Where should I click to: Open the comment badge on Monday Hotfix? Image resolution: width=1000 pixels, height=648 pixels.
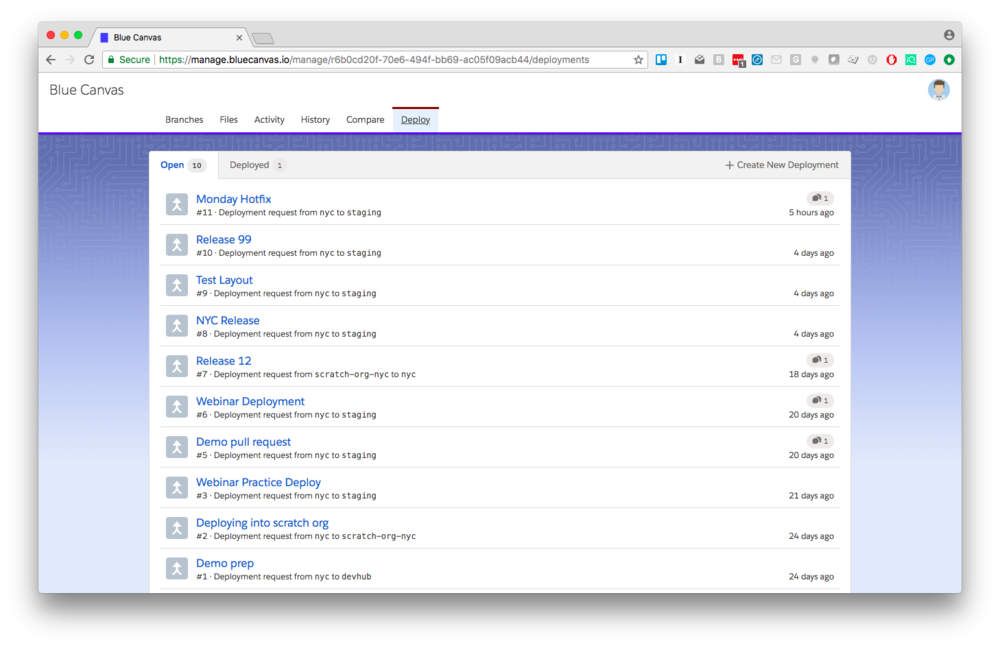click(x=820, y=198)
